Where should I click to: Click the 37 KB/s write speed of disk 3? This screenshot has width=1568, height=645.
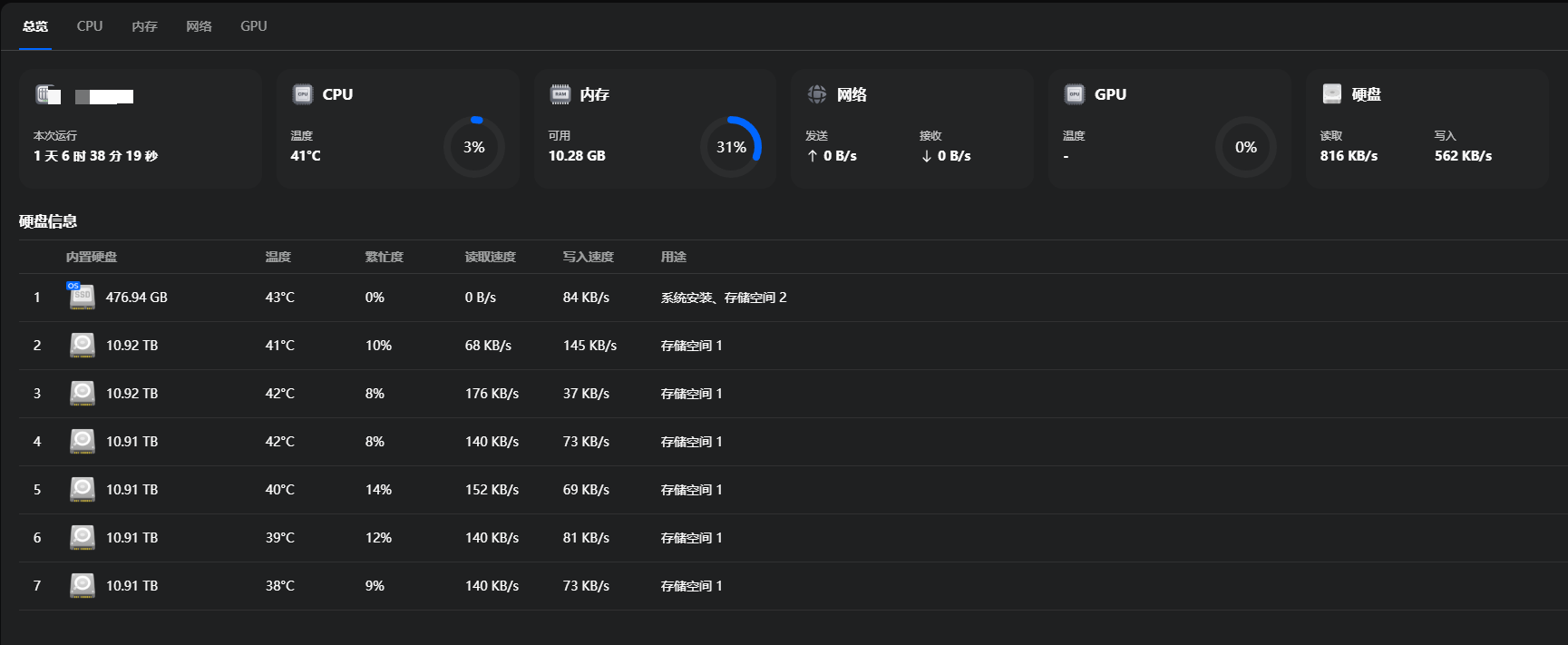tap(587, 394)
